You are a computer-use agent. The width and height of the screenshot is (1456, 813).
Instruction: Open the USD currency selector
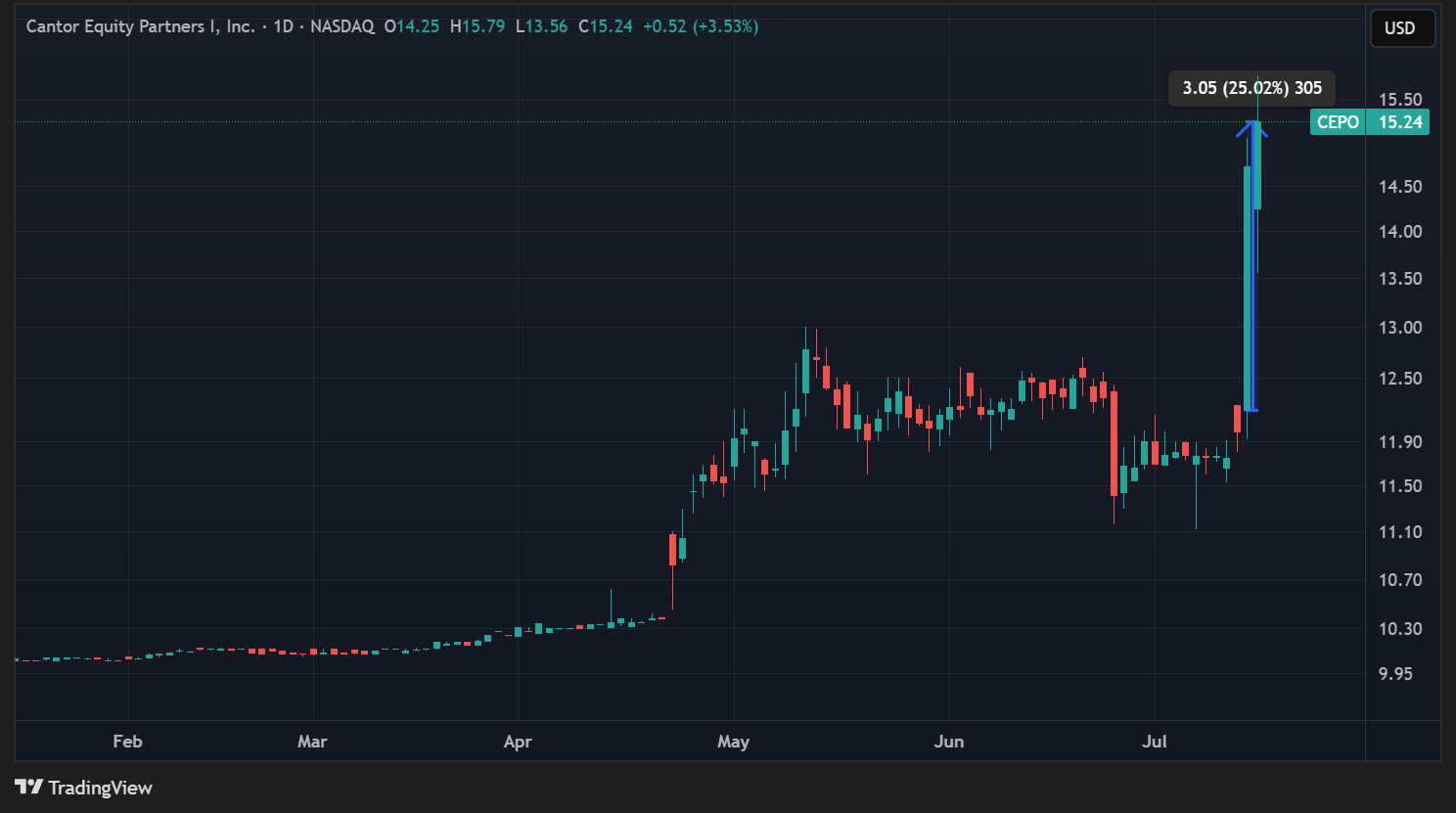pyautogui.click(x=1401, y=28)
